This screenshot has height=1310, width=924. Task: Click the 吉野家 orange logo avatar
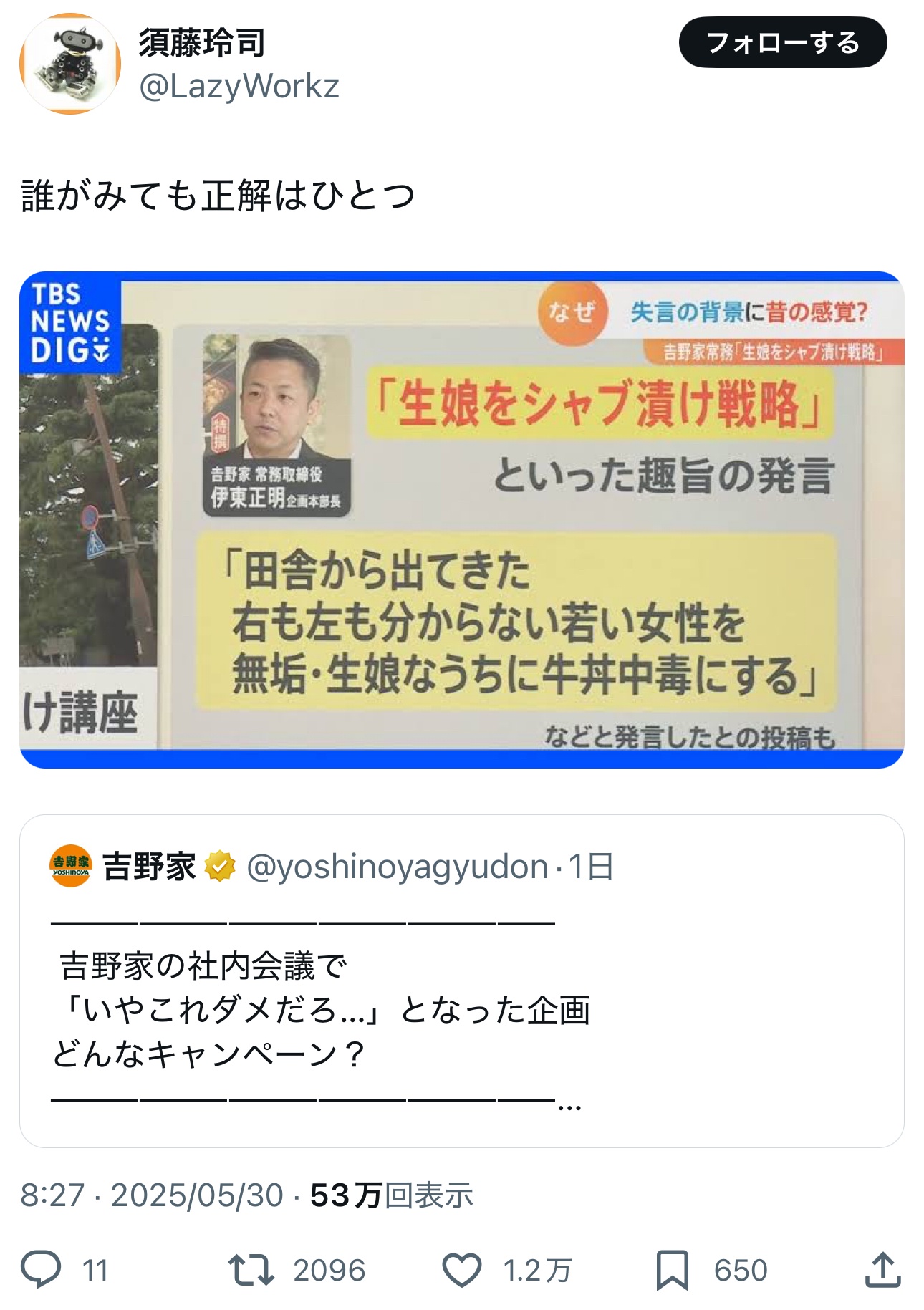(x=71, y=866)
